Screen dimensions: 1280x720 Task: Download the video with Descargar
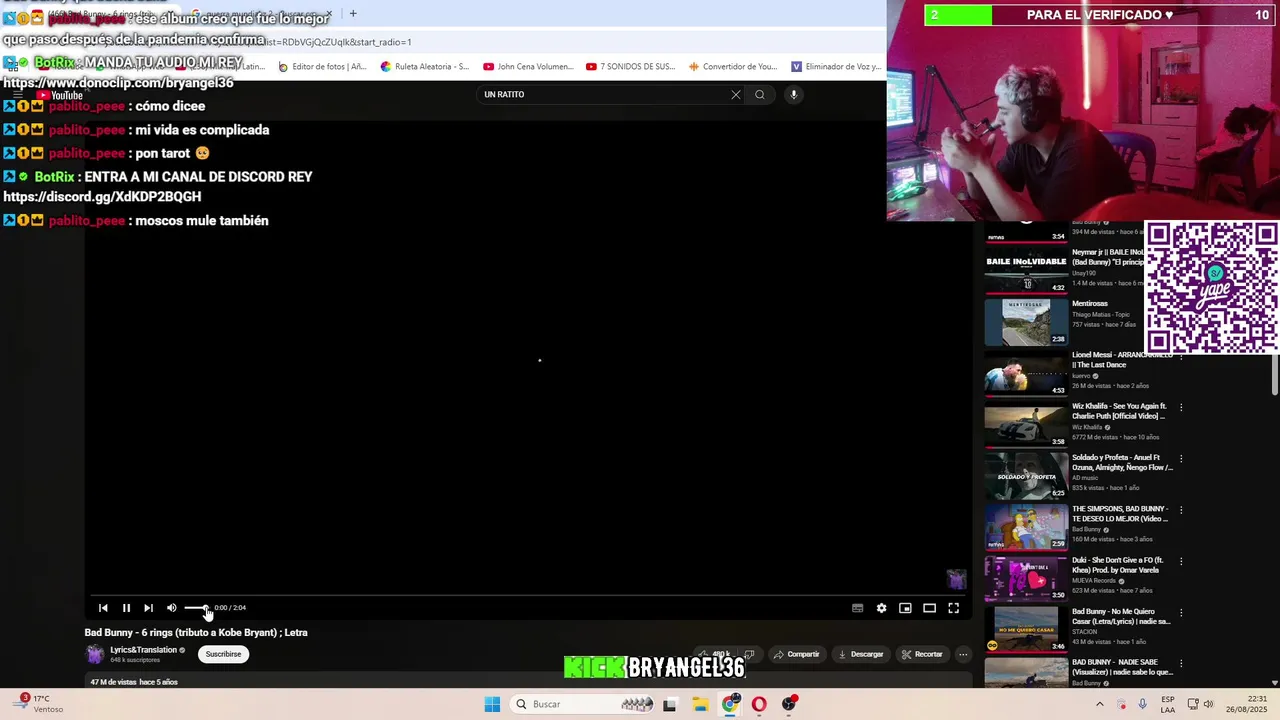coord(860,654)
